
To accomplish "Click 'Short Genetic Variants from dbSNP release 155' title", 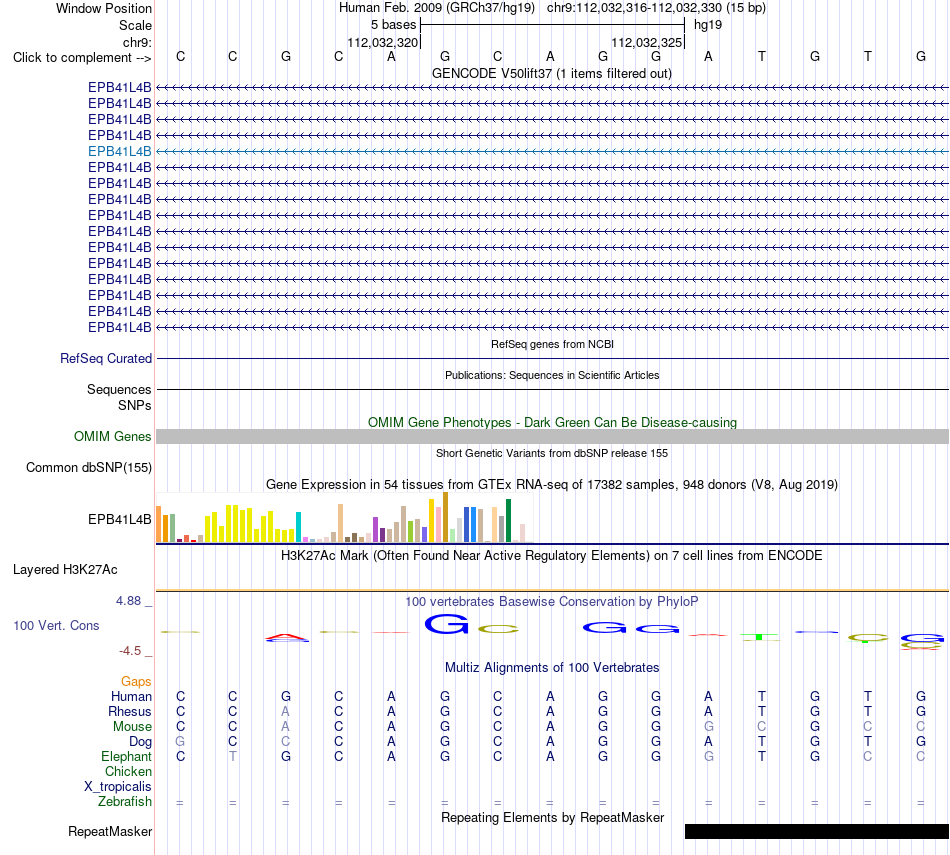I will tap(552, 453).
